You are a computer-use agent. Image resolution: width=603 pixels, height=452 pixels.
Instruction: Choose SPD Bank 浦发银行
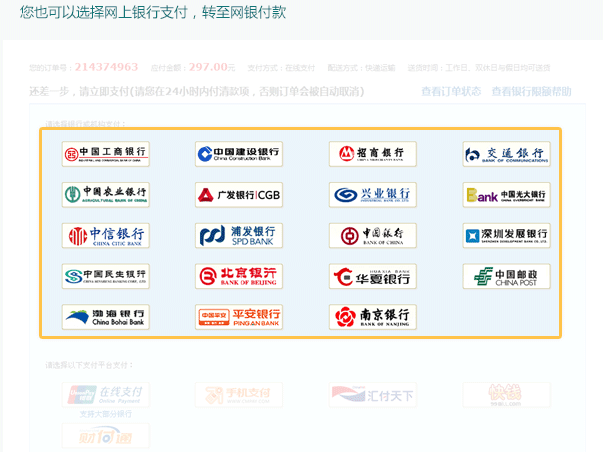tap(239, 235)
